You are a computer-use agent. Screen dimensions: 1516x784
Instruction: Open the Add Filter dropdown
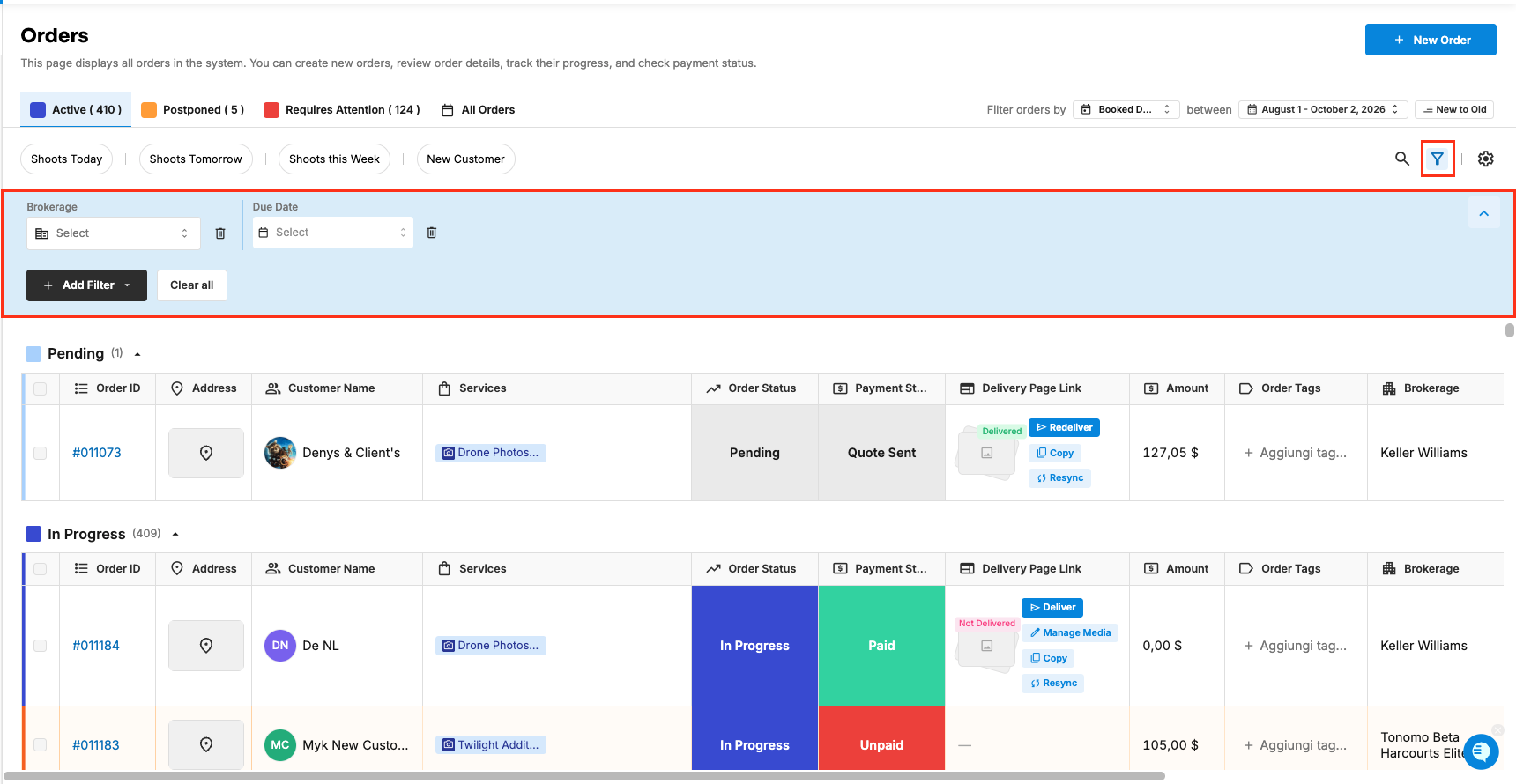coord(86,285)
